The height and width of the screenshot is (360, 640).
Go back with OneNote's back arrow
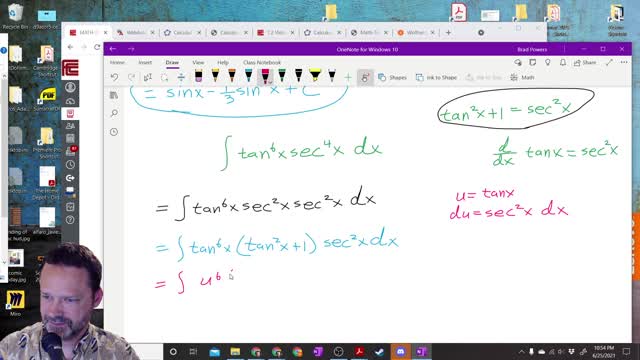click(113, 49)
